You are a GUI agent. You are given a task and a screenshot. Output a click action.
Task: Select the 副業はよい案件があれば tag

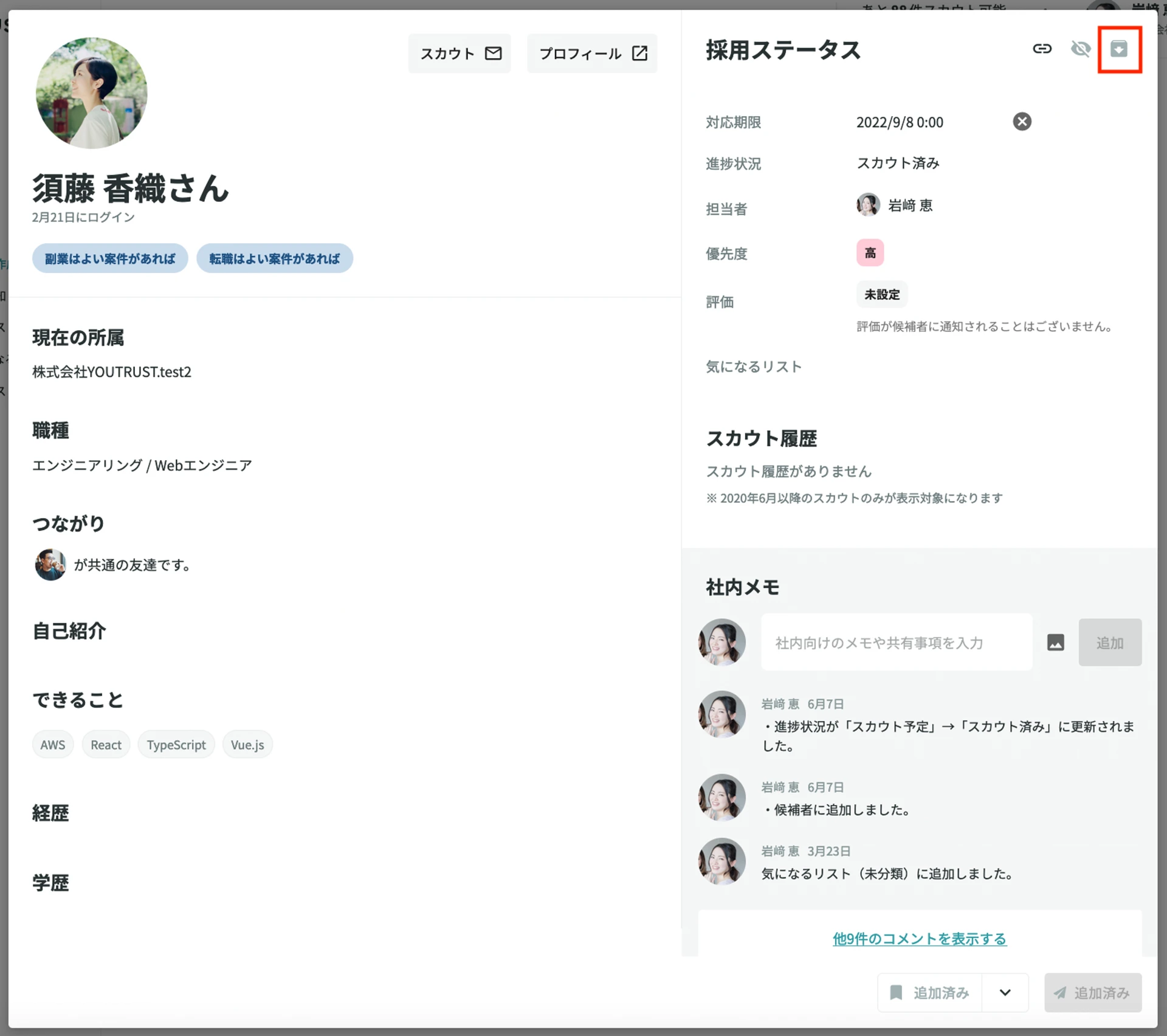click(x=109, y=258)
